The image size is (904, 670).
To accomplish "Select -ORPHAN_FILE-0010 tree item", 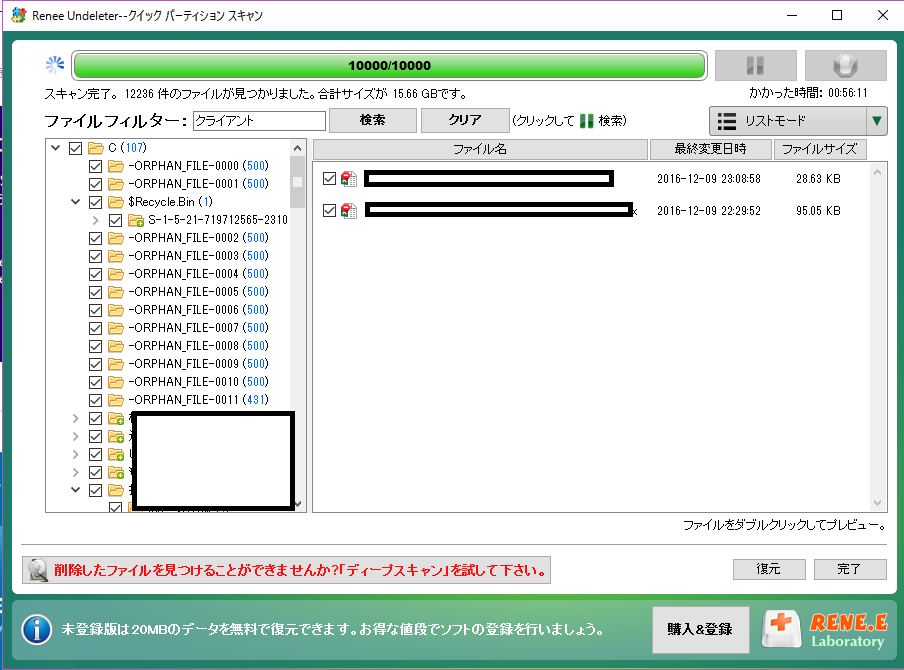I will pos(198,382).
